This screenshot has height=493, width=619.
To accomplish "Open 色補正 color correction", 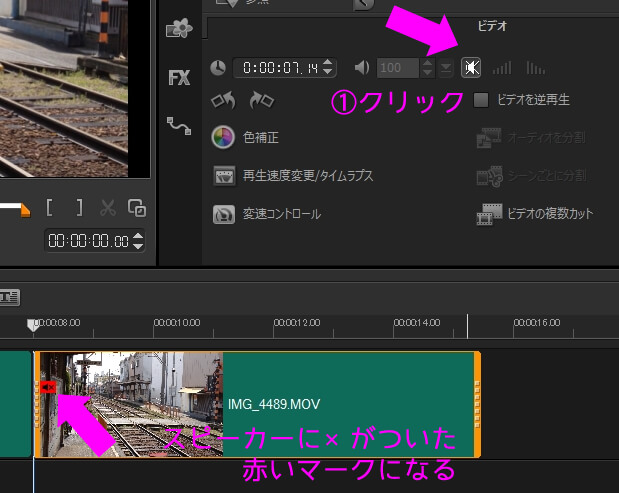I will [x=259, y=136].
